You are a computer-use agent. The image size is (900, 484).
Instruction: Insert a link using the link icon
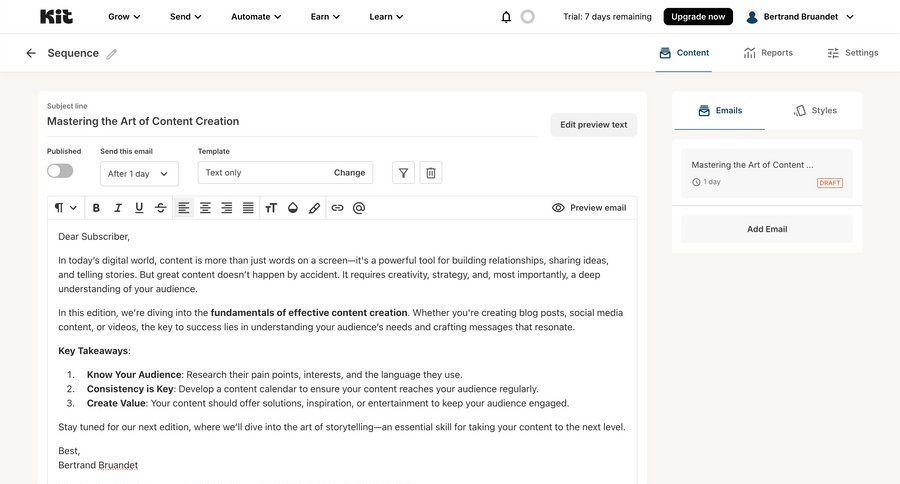[337, 208]
